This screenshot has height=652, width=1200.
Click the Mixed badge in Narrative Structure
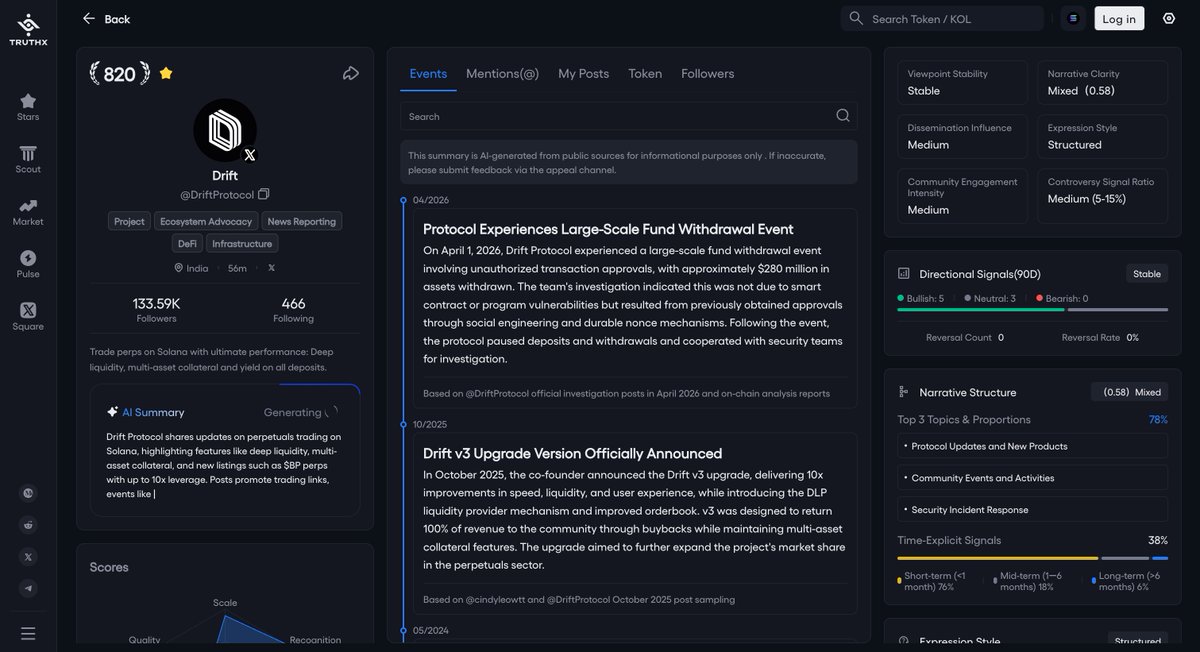click(x=1129, y=392)
